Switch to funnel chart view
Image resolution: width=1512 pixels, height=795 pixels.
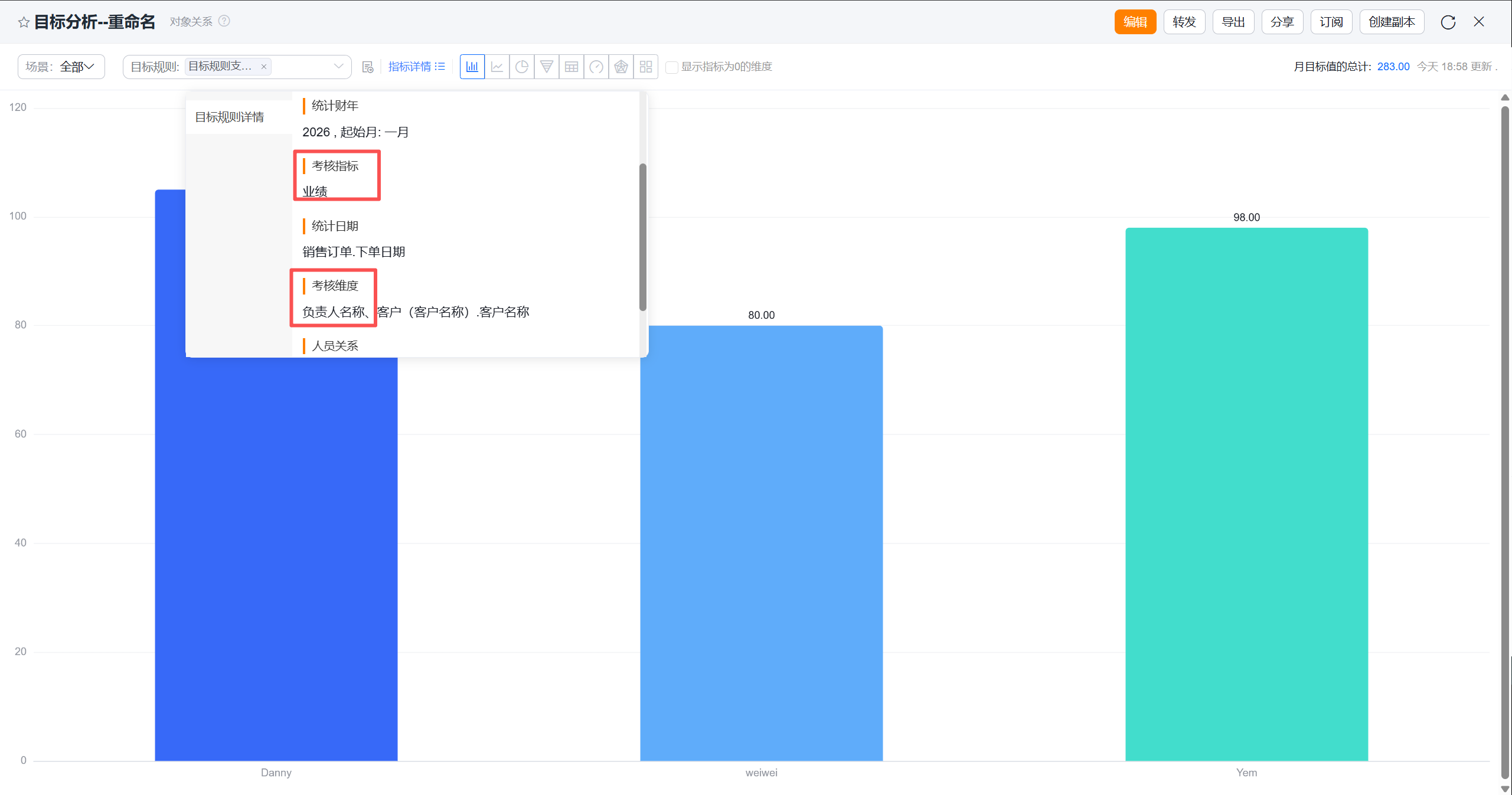(x=547, y=67)
